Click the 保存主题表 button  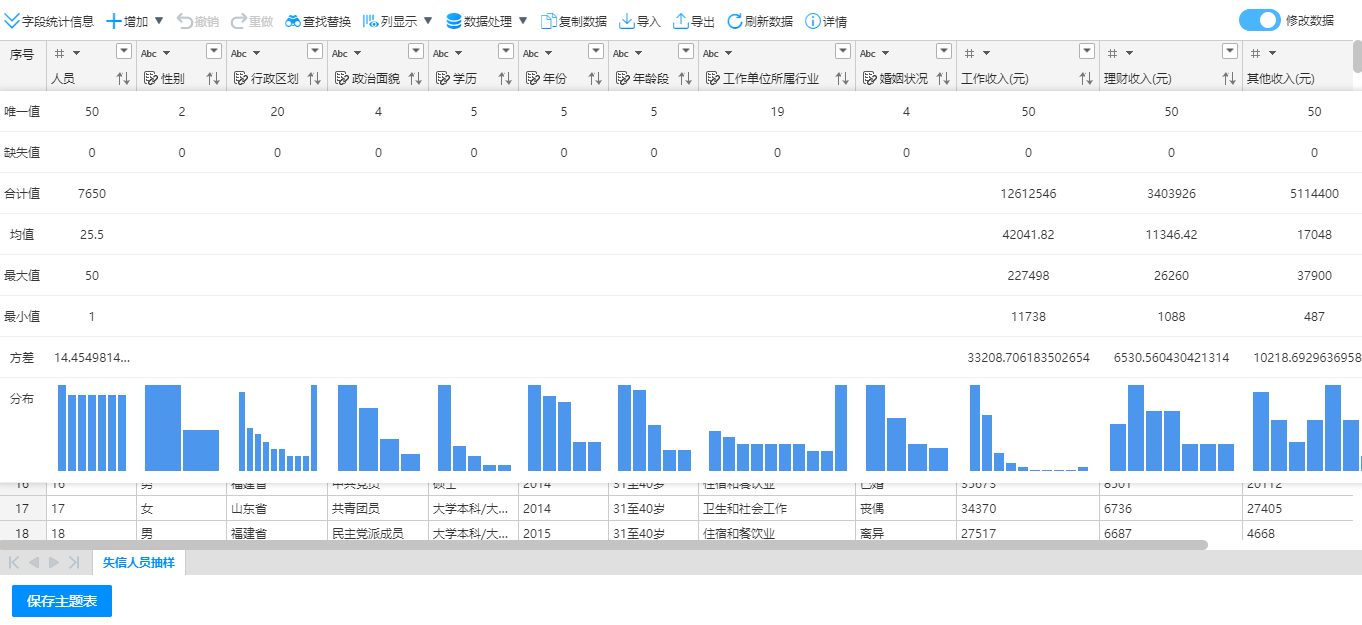(x=62, y=601)
